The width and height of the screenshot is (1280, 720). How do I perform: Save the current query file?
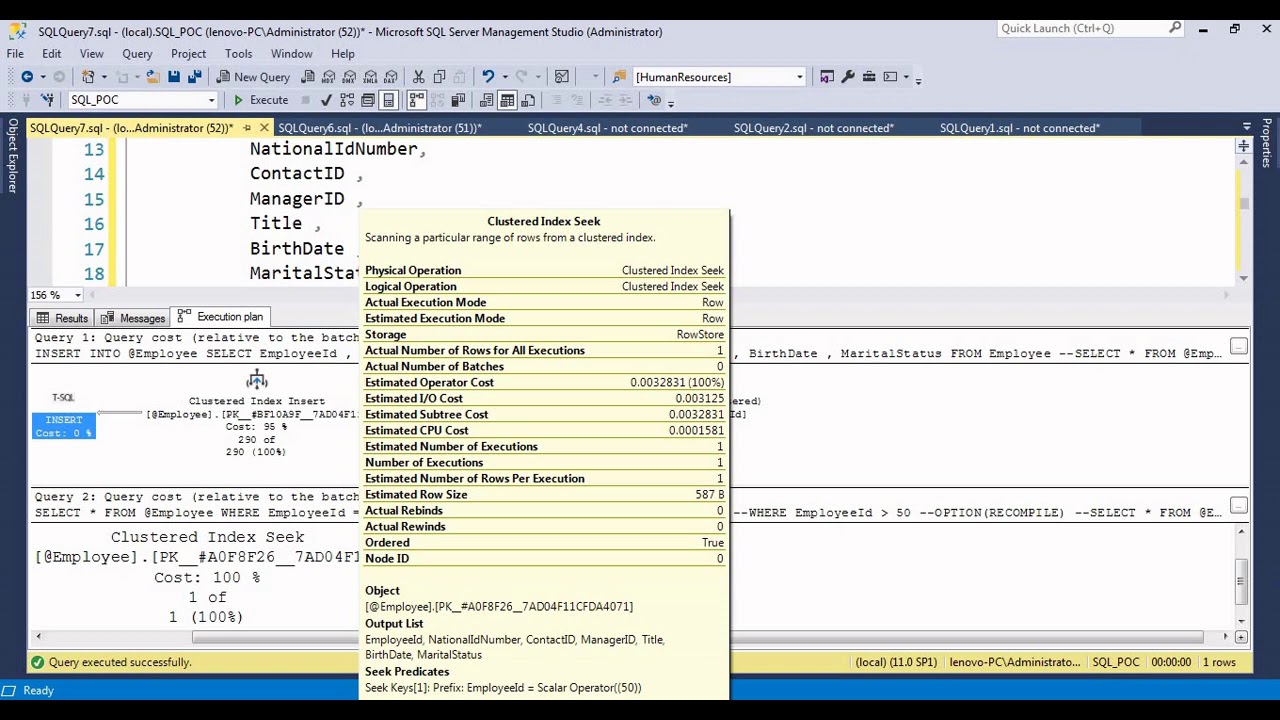pyautogui.click(x=173, y=77)
